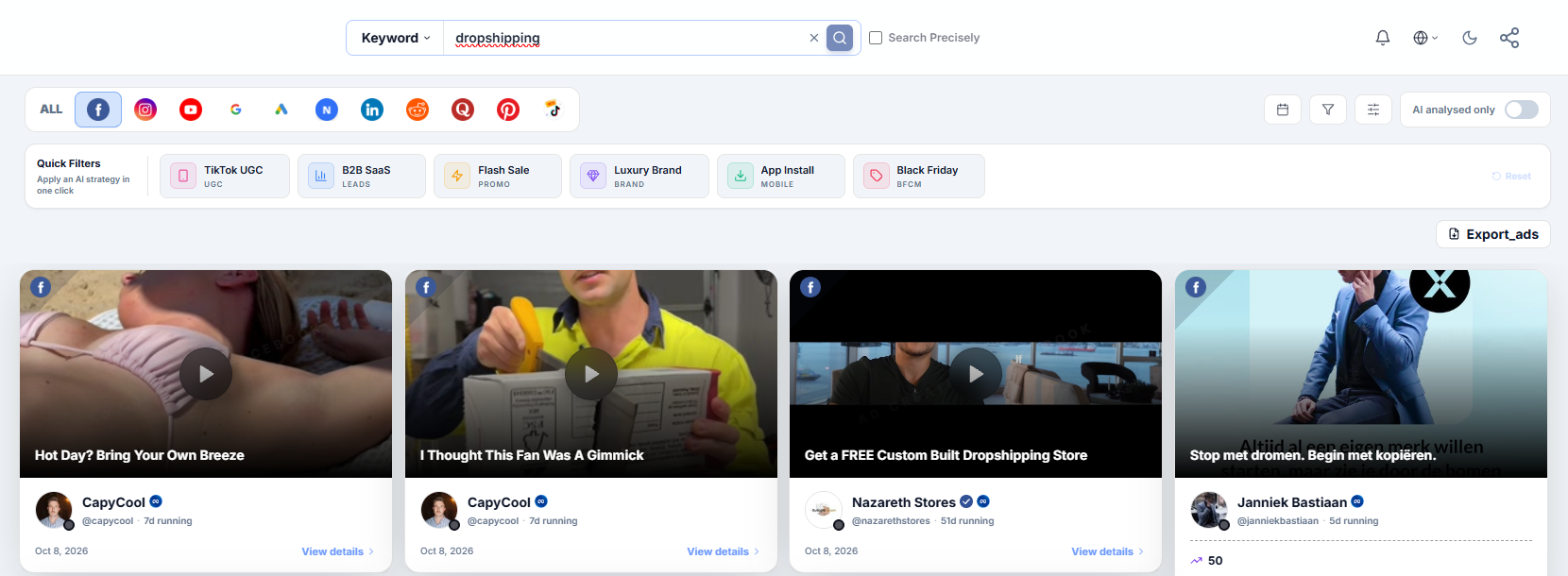1568x576 pixels.
Task: Click the Export_ads button
Action: click(x=1493, y=234)
